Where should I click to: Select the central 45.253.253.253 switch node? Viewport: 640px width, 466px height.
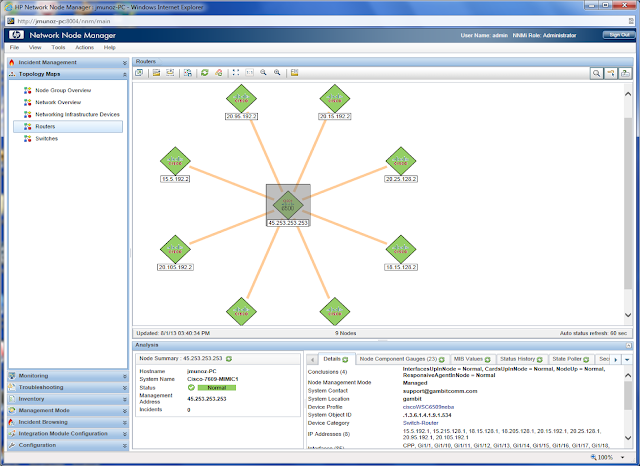[x=288, y=205]
